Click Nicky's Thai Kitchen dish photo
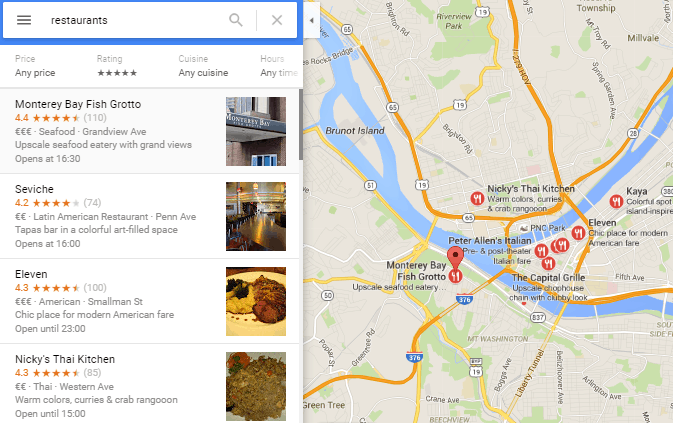The height and width of the screenshot is (423, 673). tap(256, 386)
